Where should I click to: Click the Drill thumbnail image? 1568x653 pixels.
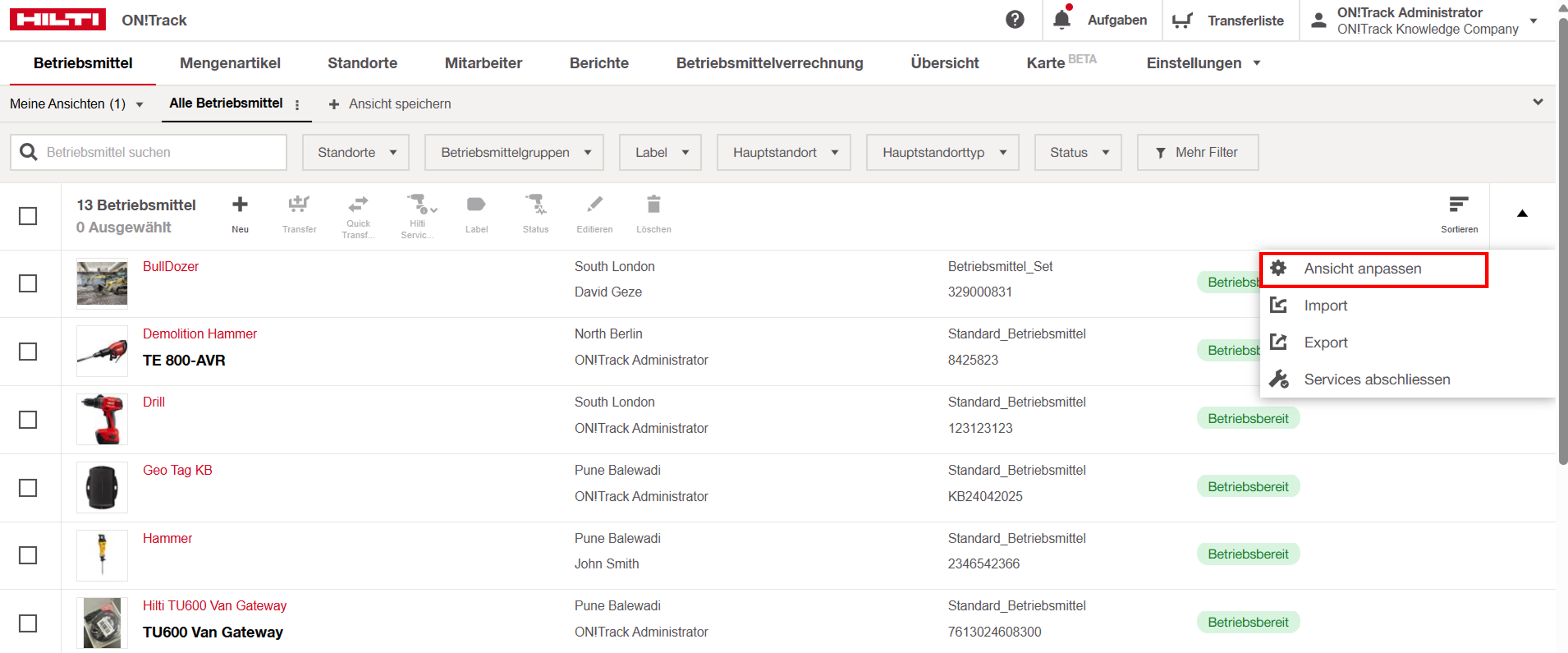click(102, 419)
